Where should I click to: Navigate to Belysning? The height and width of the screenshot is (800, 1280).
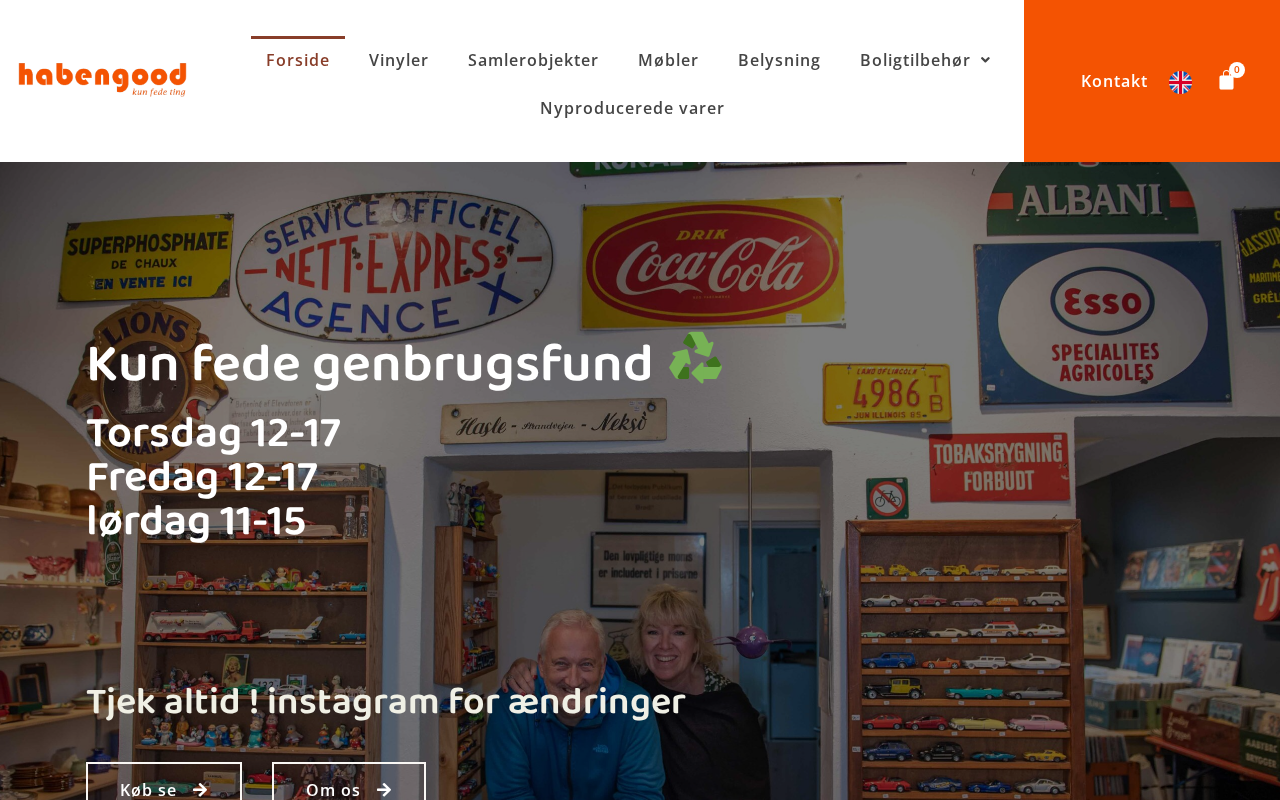[779, 60]
